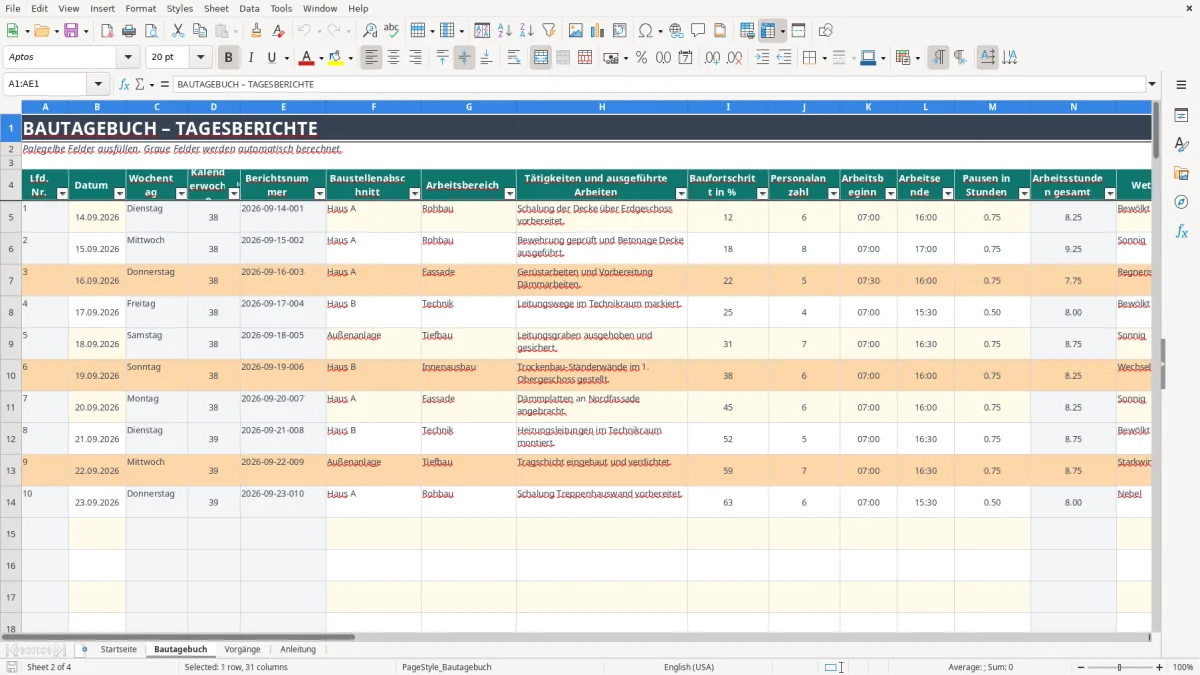The image size is (1200, 675).
Task: Click the AutoFilter funnel icon
Action: 548,31
